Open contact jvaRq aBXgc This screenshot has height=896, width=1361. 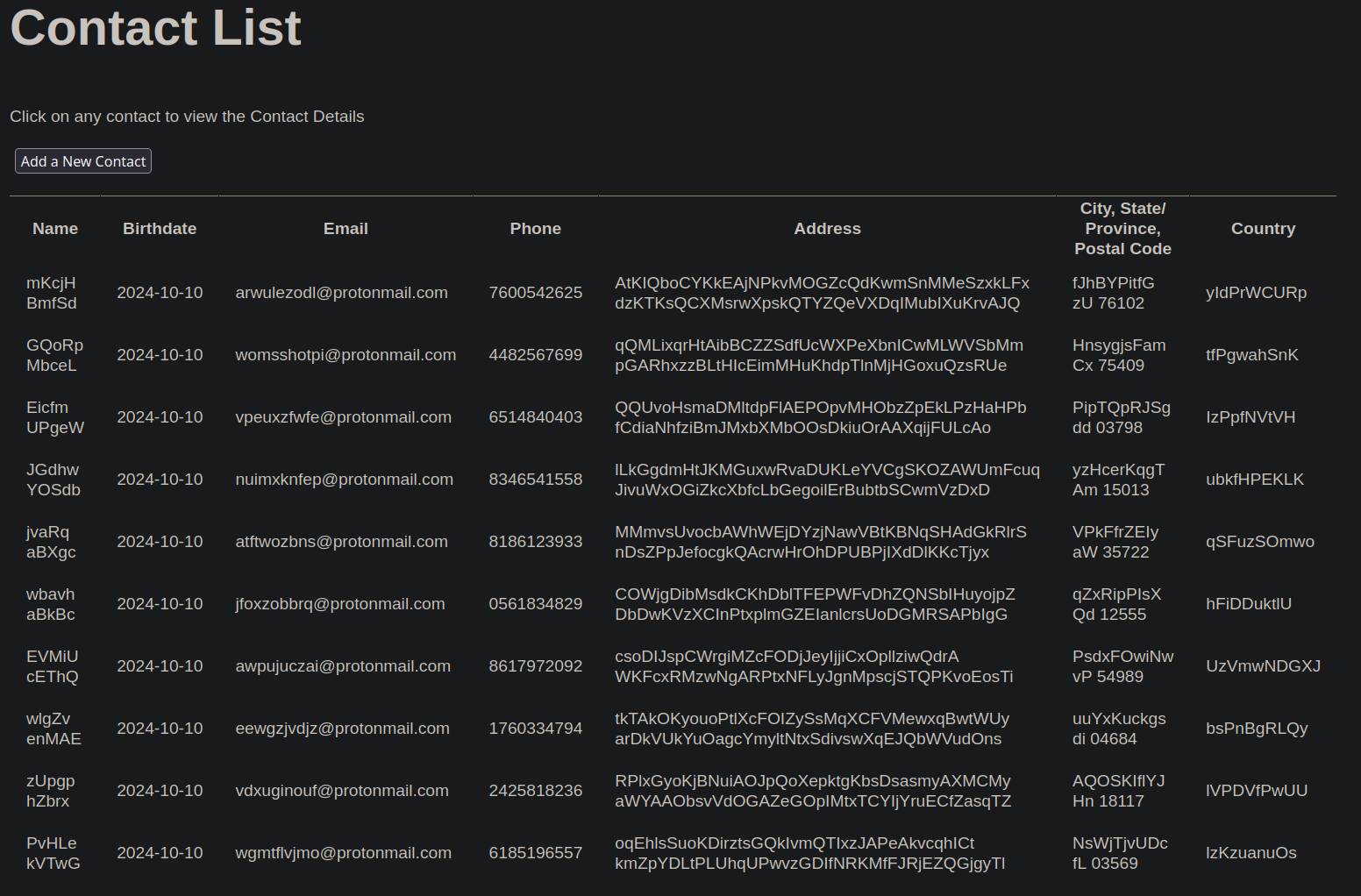(x=51, y=542)
